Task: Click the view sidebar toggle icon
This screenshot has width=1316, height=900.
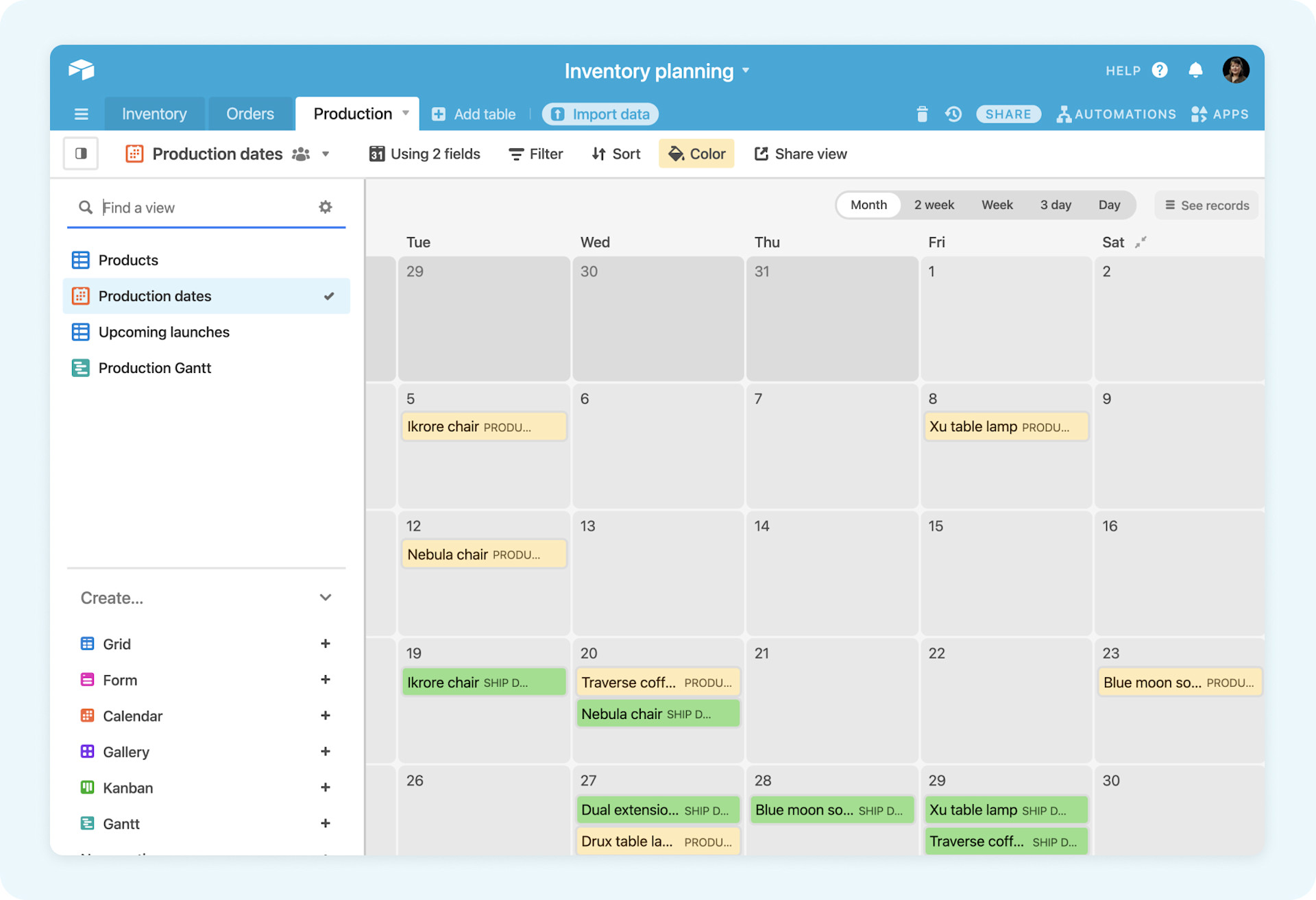Action: pos(80,154)
